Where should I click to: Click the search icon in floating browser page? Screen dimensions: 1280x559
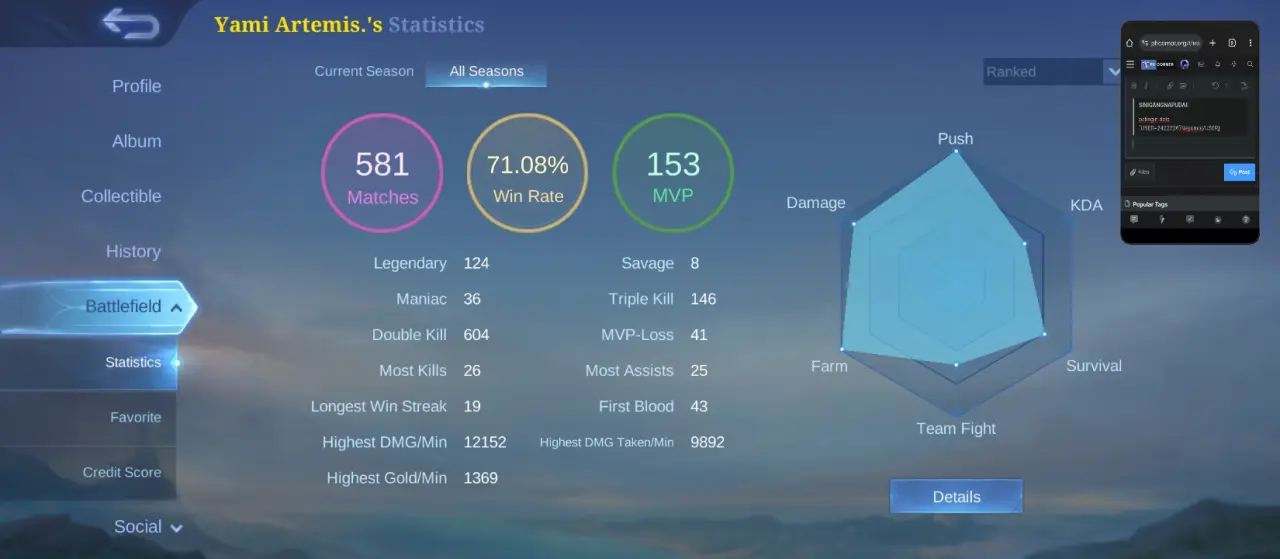[x=1250, y=64]
